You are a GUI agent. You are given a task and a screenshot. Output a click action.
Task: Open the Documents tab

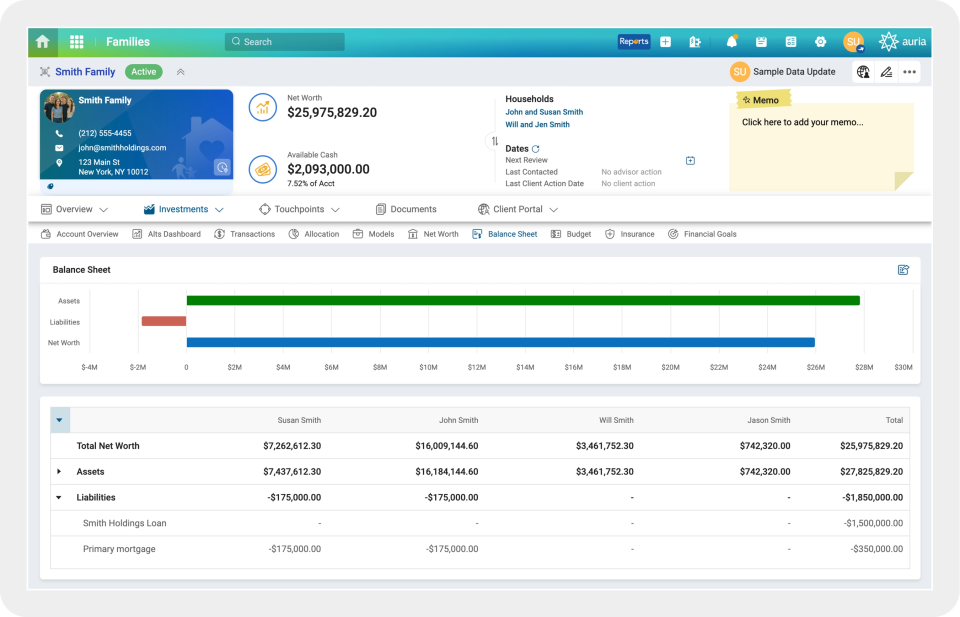[406, 209]
